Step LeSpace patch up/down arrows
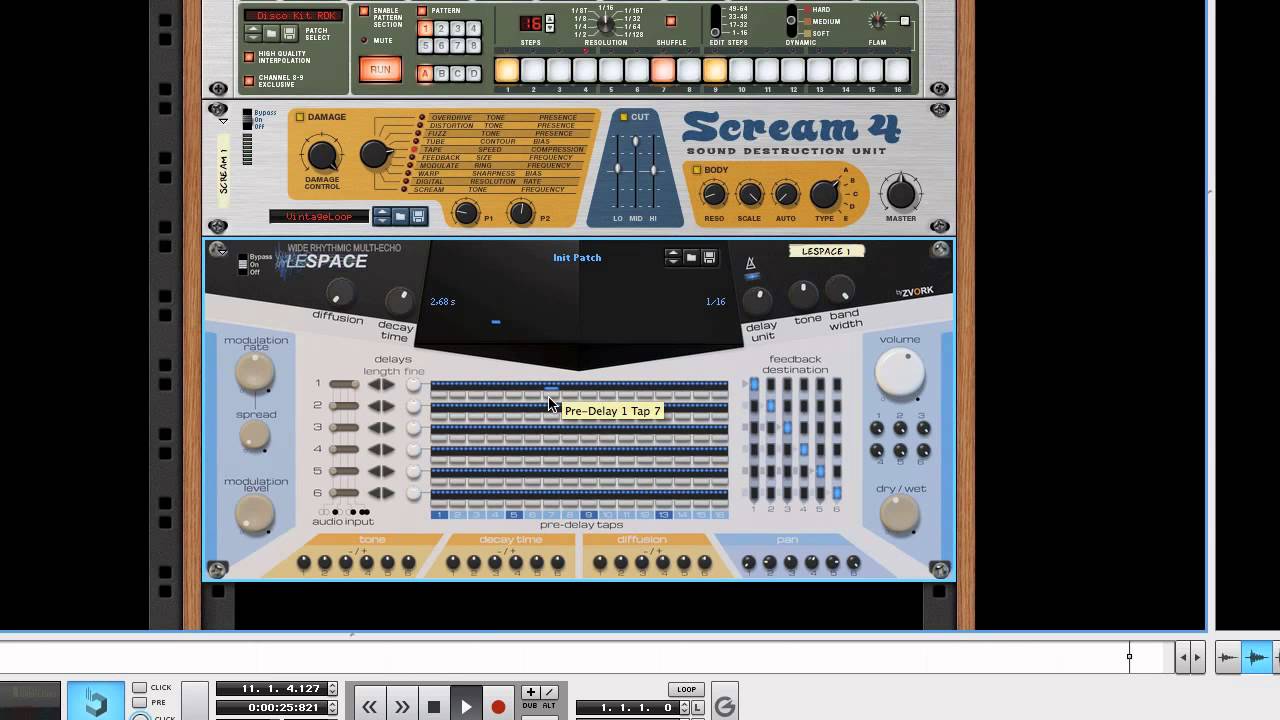Screen dimensions: 1280x720 (673, 257)
